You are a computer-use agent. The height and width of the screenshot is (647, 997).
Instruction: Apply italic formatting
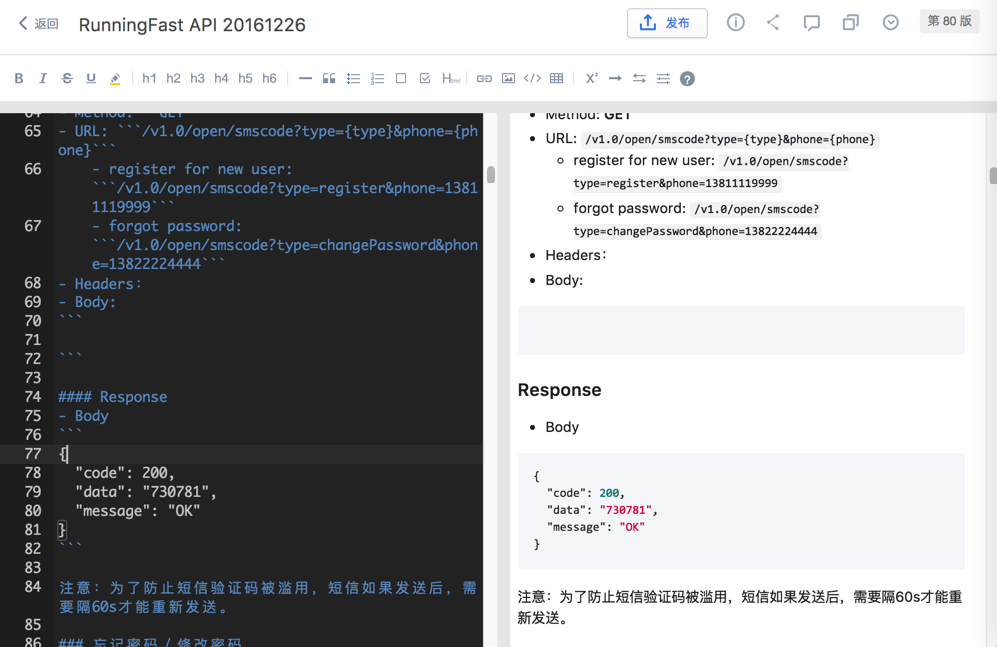point(43,78)
